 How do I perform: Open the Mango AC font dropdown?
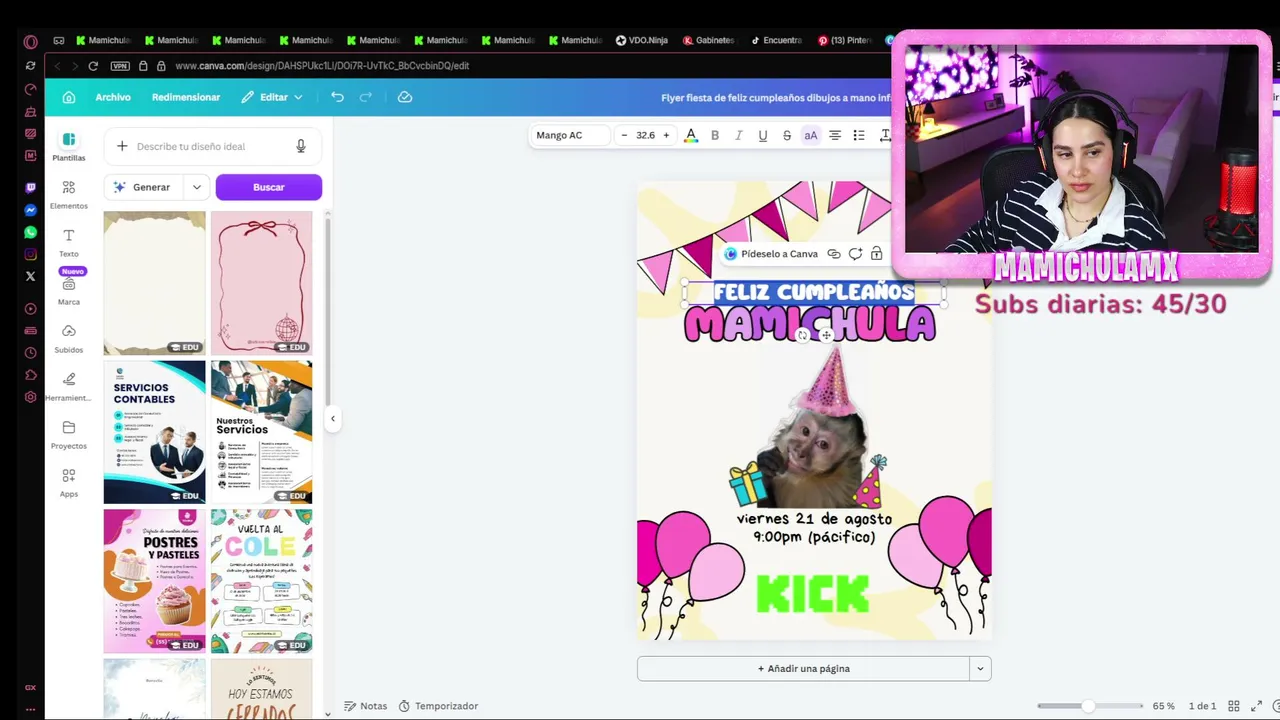pos(570,135)
